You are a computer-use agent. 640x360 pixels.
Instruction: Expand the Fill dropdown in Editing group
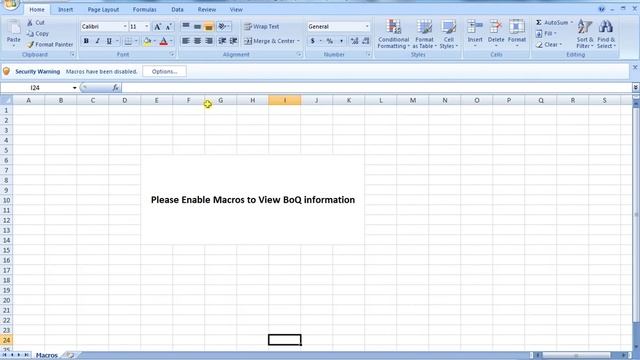555,33
